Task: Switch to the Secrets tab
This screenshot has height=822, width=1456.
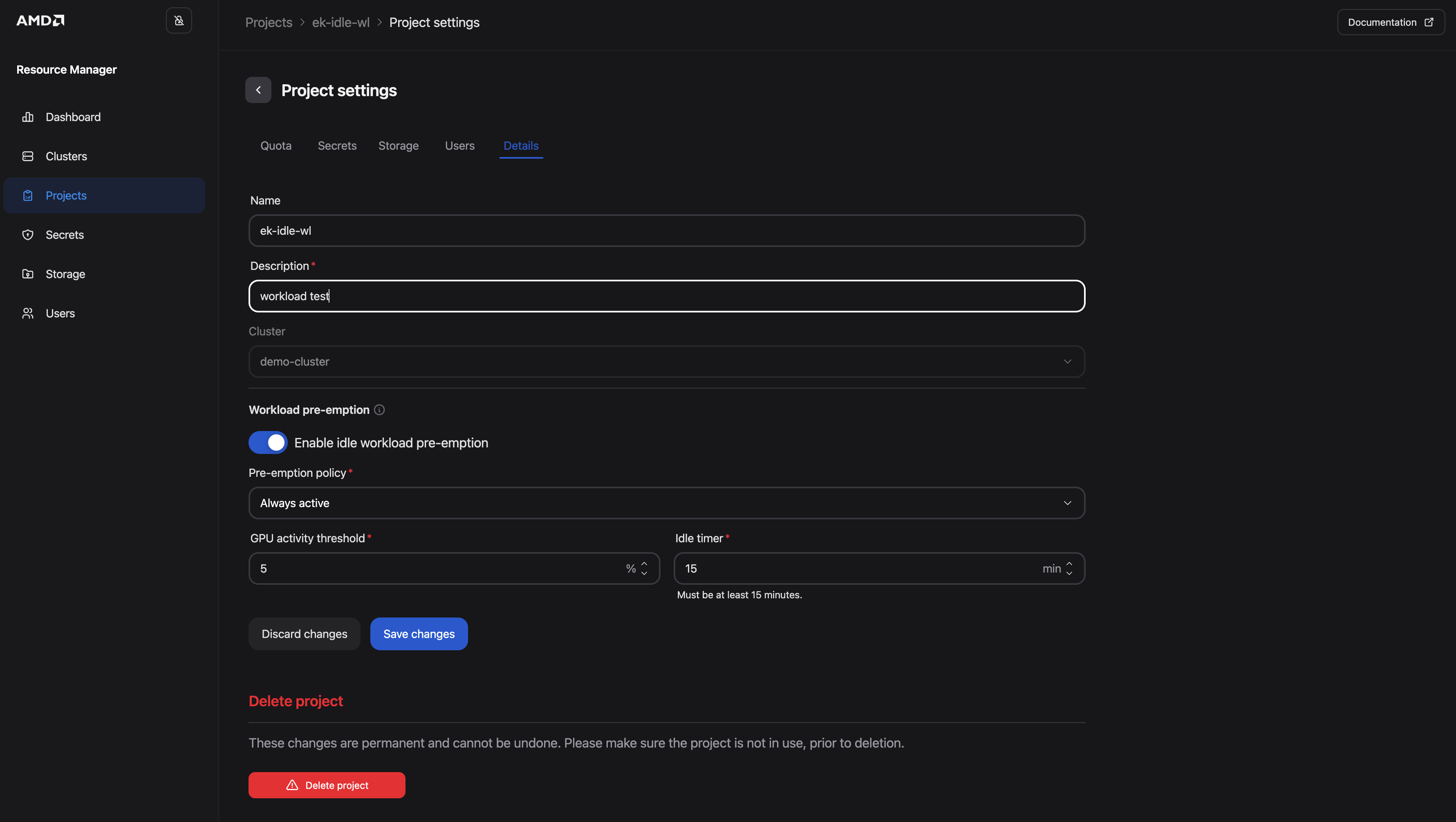Action: 337,146
